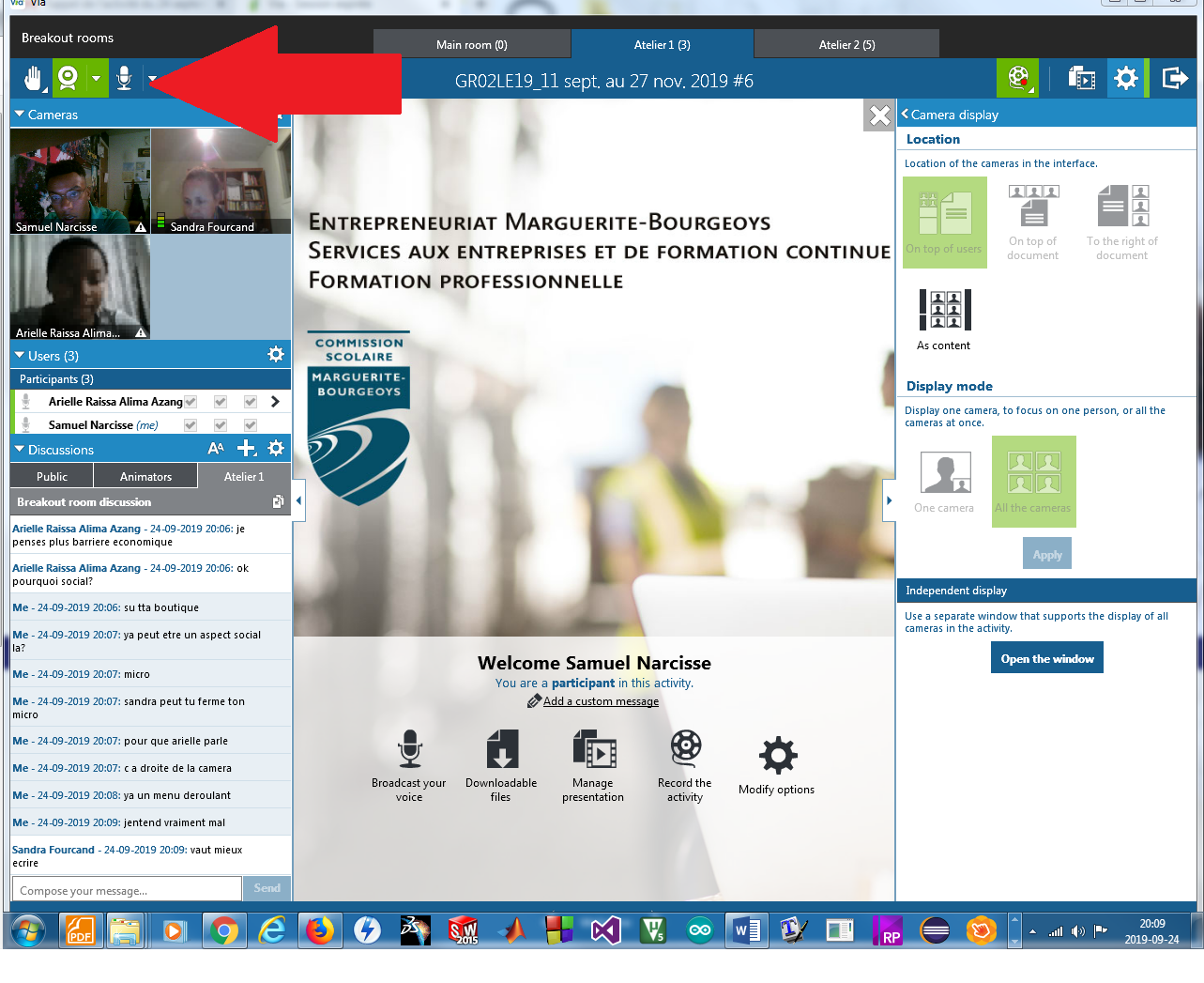Select To the right of document location

point(1122,223)
